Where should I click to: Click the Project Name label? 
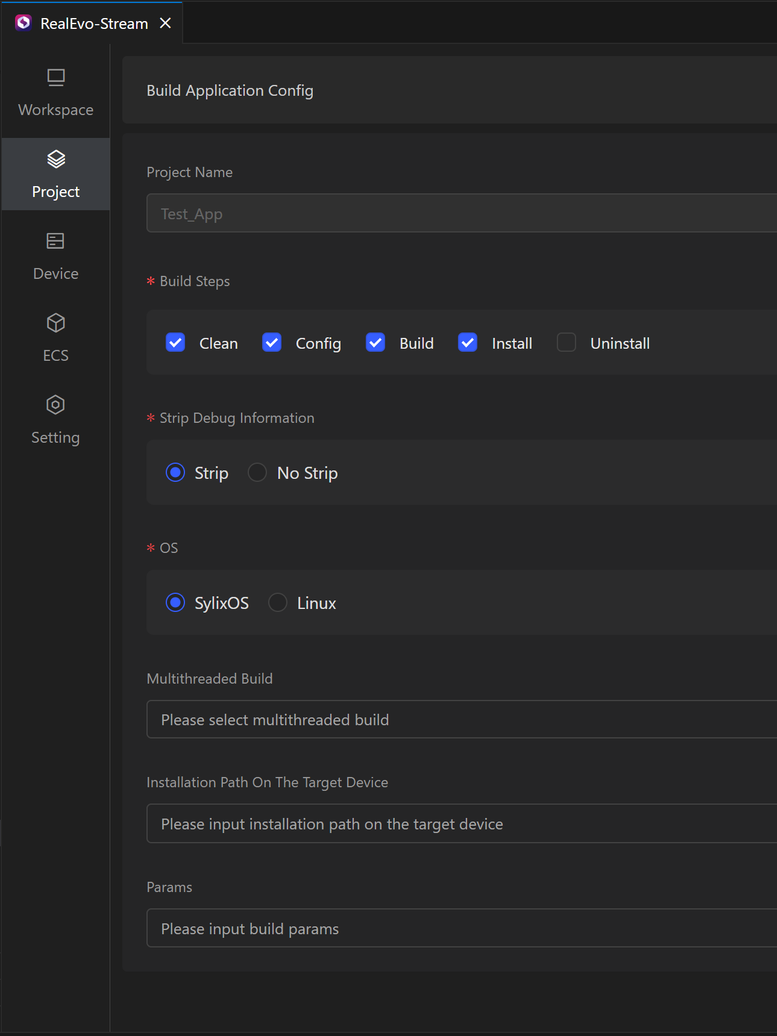pyautogui.click(x=190, y=172)
